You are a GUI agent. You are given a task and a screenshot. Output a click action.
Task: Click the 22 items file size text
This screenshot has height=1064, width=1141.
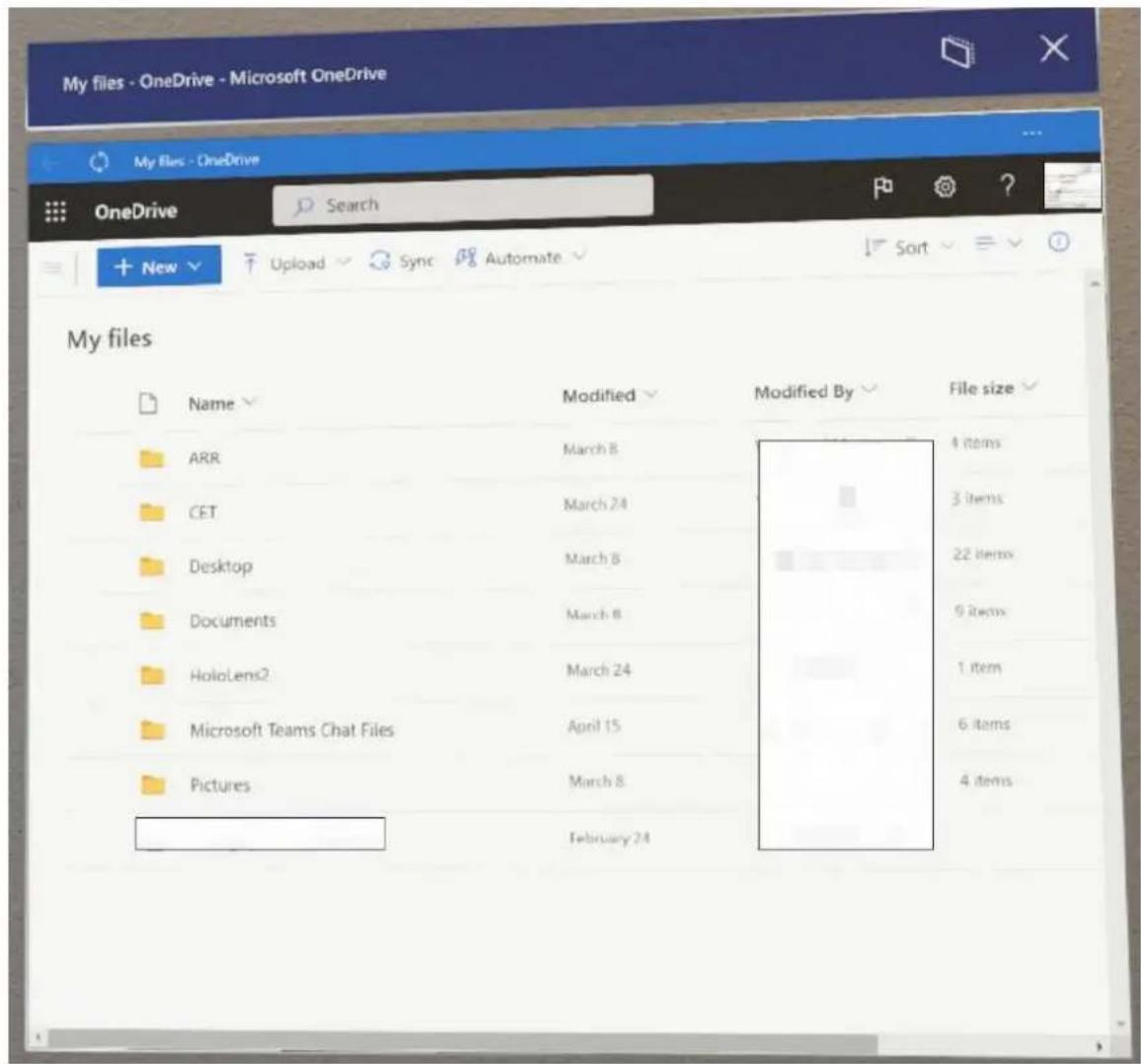pyautogui.click(x=983, y=554)
